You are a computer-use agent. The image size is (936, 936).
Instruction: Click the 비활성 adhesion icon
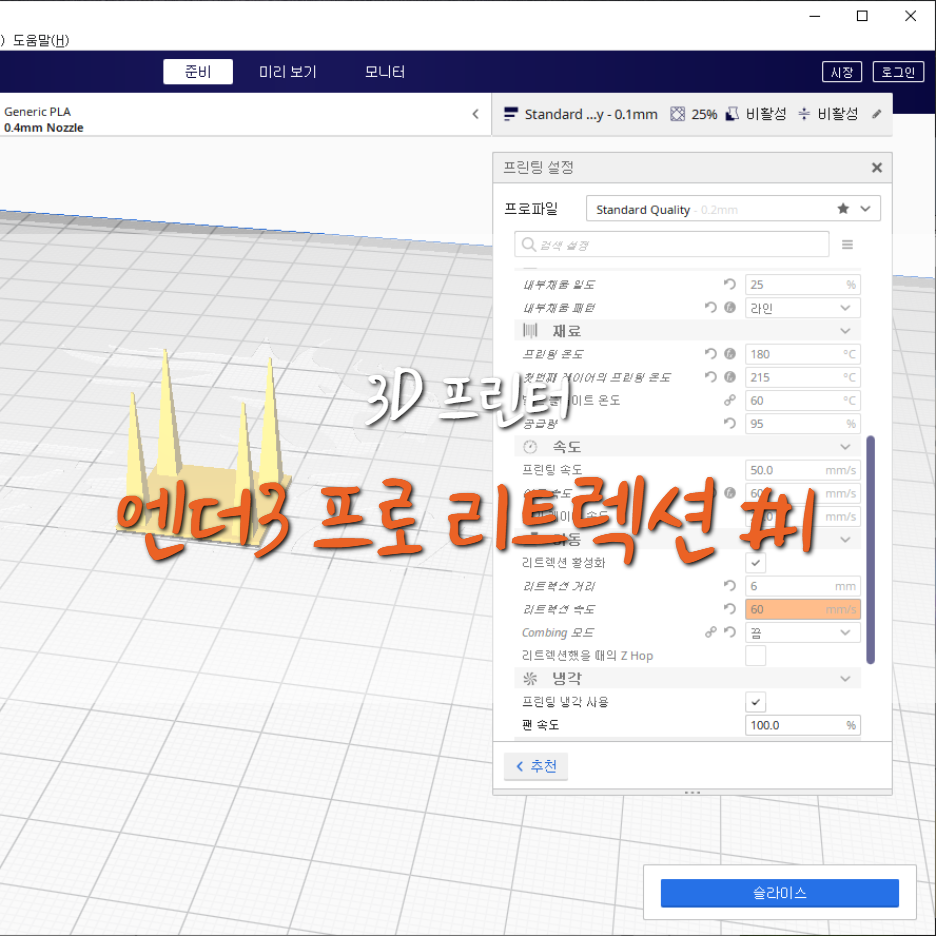coord(803,114)
